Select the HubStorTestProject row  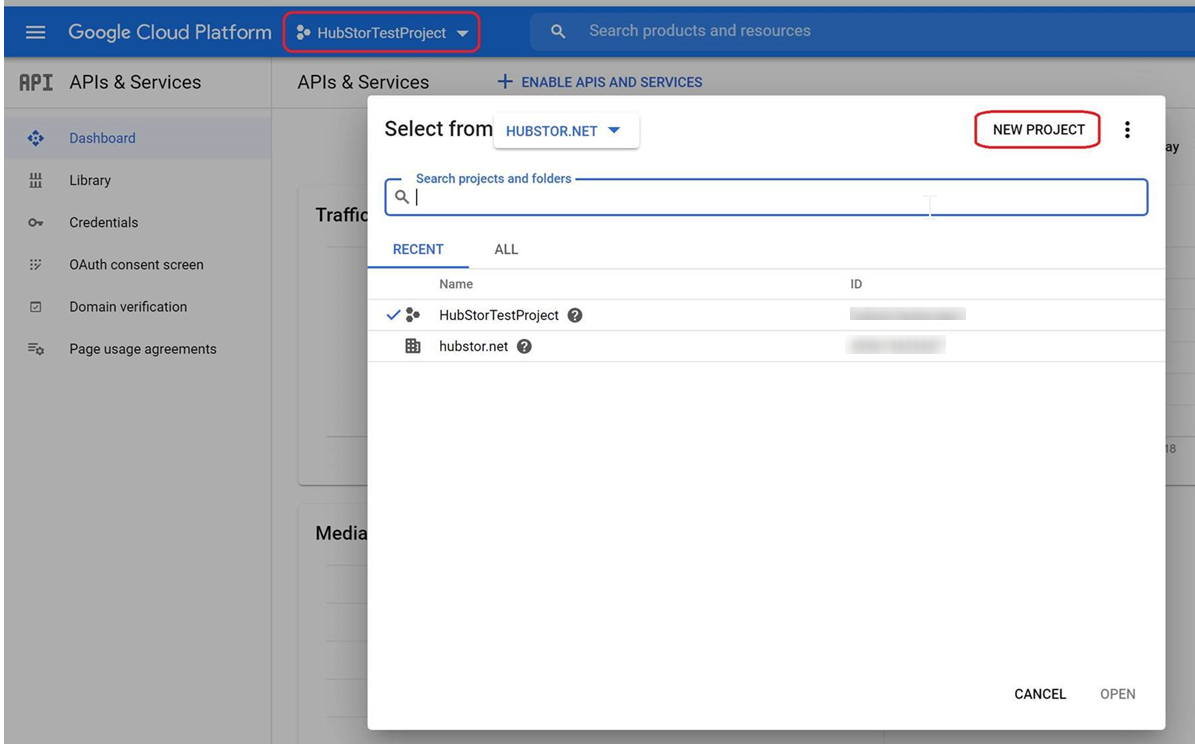(x=766, y=315)
